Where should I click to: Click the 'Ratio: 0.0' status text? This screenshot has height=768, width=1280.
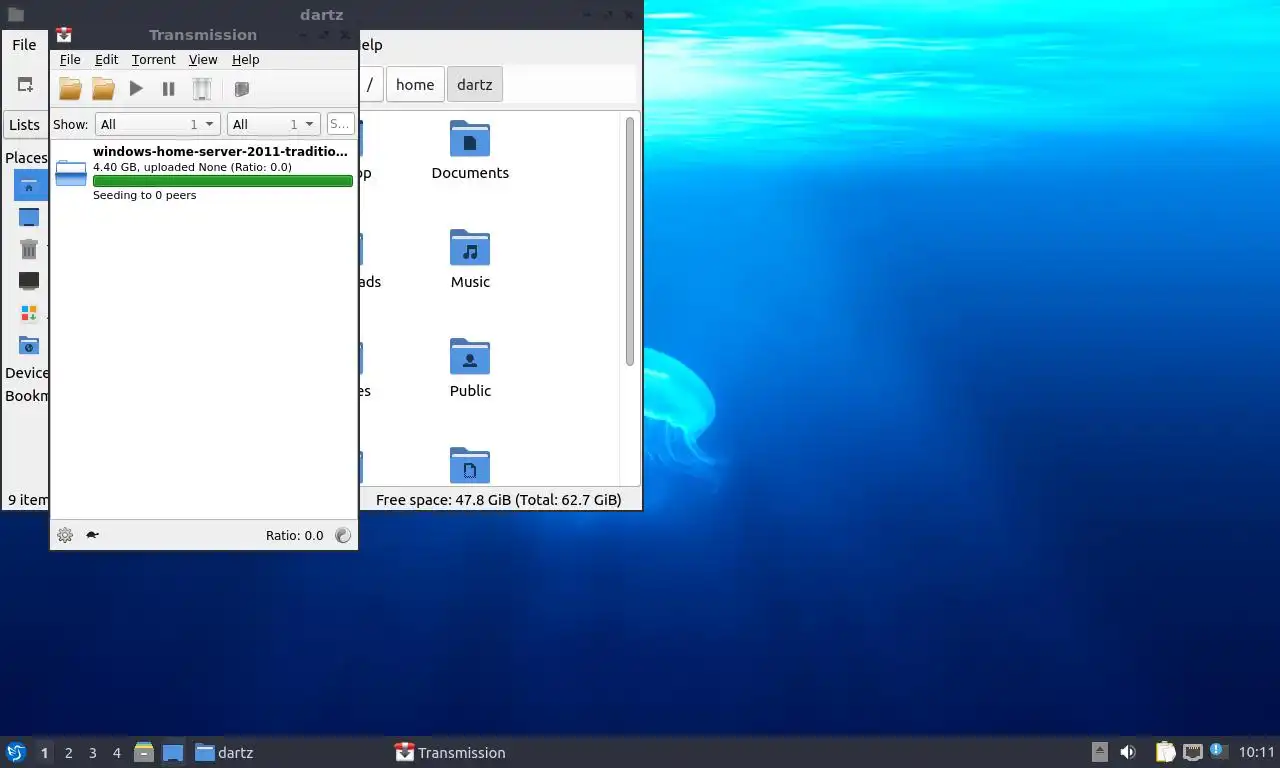pyautogui.click(x=294, y=535)
